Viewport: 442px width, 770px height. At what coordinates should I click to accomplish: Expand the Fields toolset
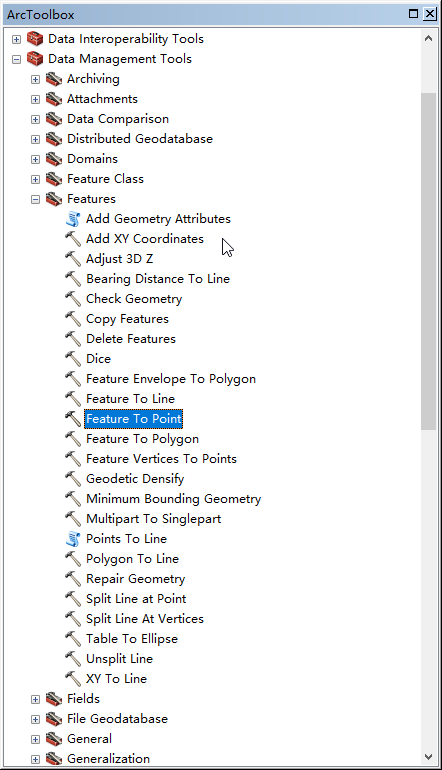35,699
